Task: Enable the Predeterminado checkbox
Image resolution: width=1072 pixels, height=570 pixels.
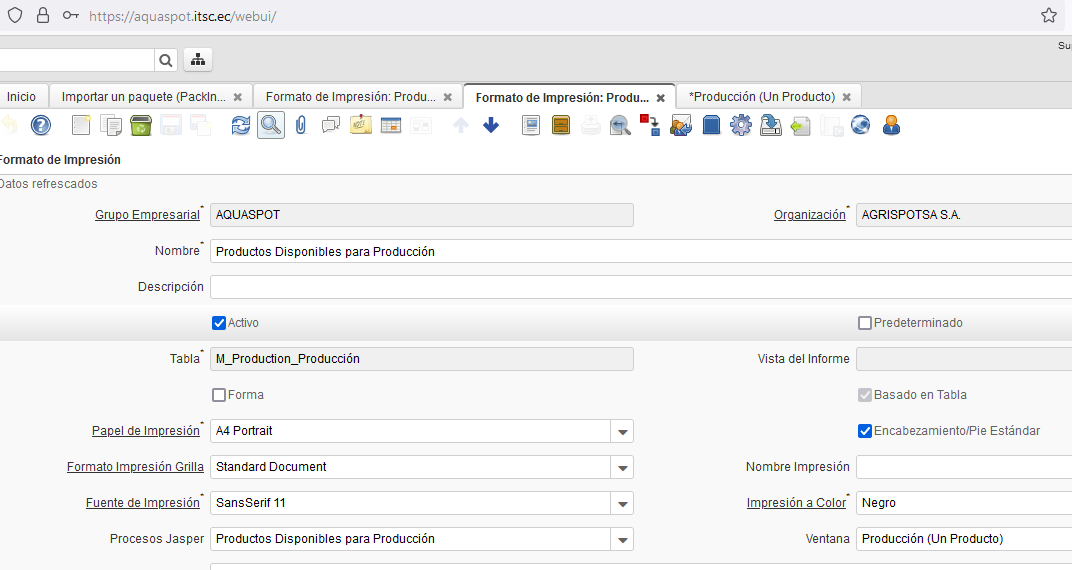Action: pyautogui.click(x=865, y=323)
